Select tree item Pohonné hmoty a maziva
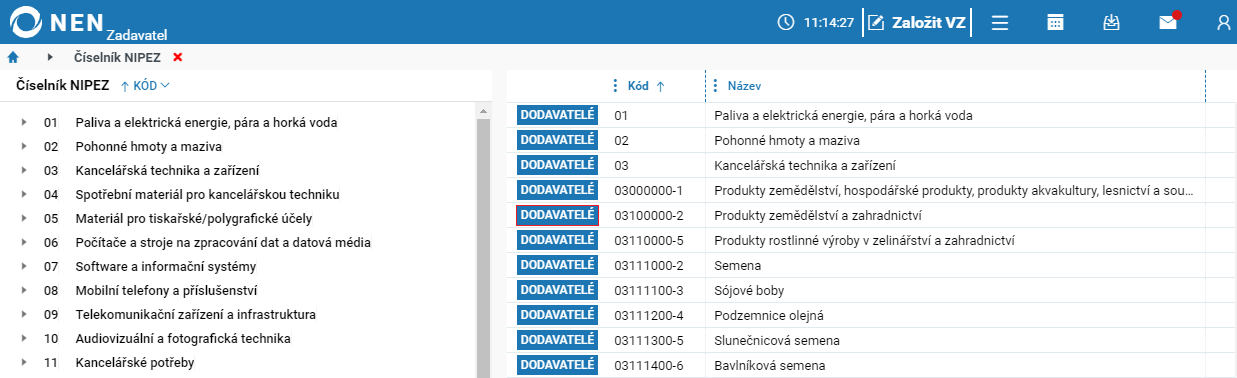The width and height of the screenshot is (1237, 378). click(x=148, y=147)
